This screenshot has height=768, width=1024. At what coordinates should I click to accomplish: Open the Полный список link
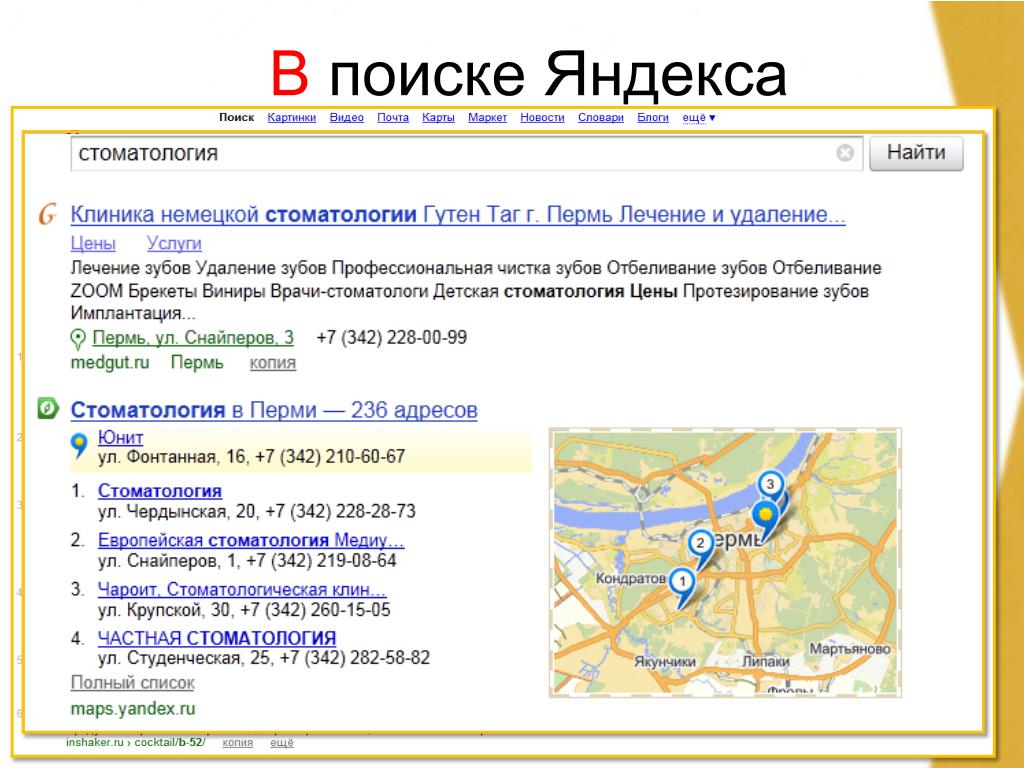(133, 682)
